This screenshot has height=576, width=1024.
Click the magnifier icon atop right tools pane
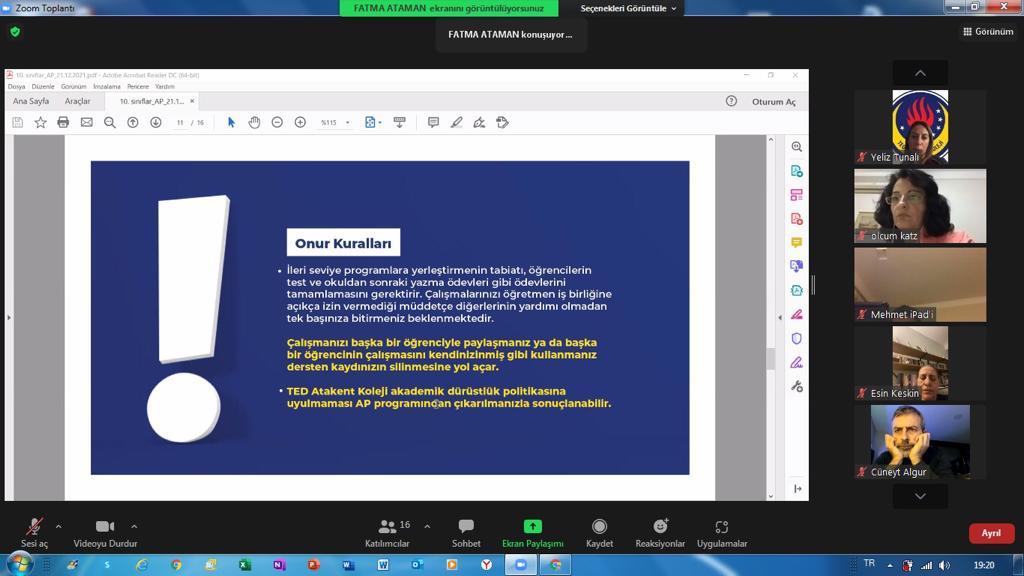[x=797, y=147]
